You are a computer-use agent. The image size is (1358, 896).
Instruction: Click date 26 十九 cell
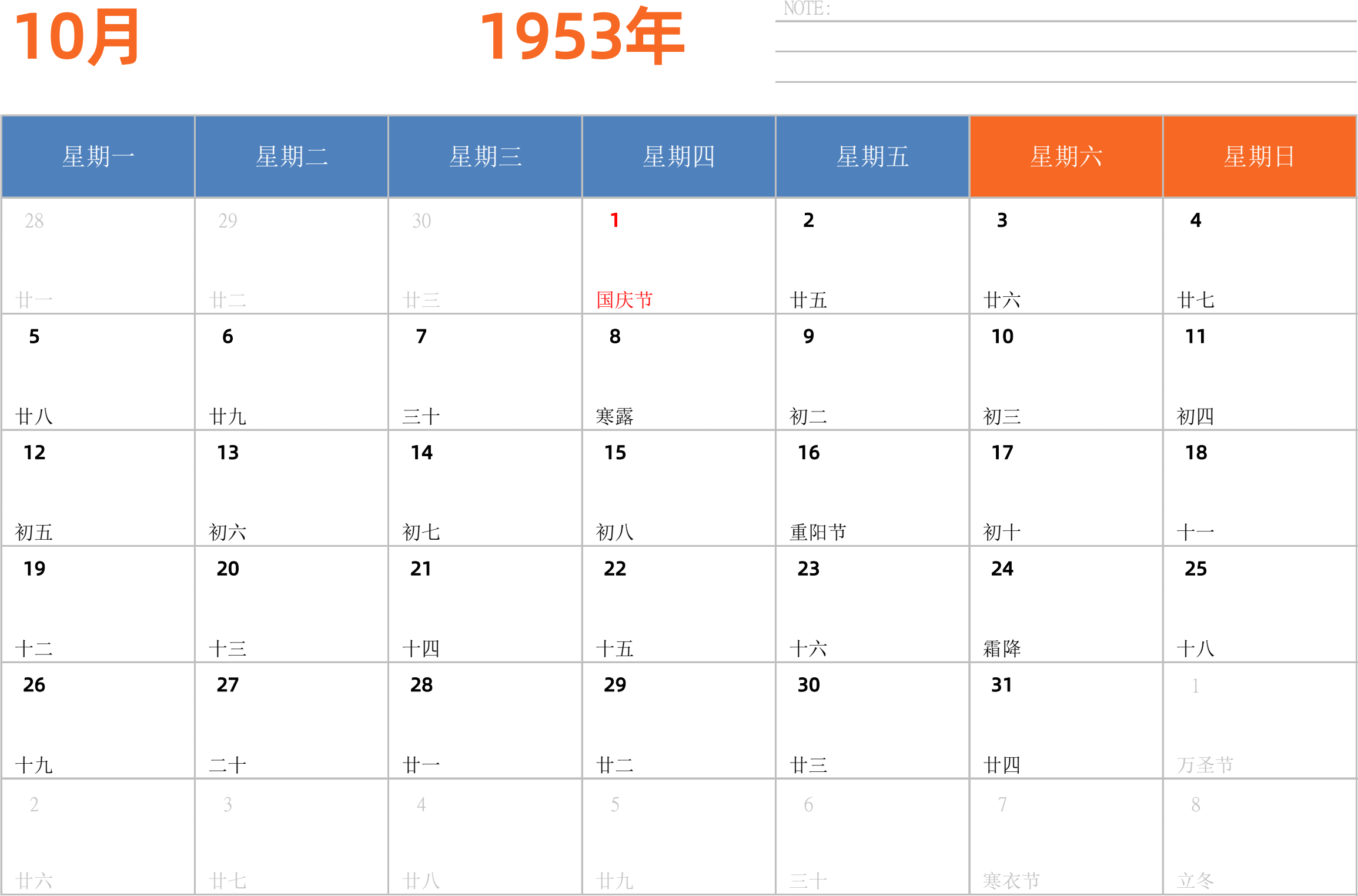pos(98,720)
